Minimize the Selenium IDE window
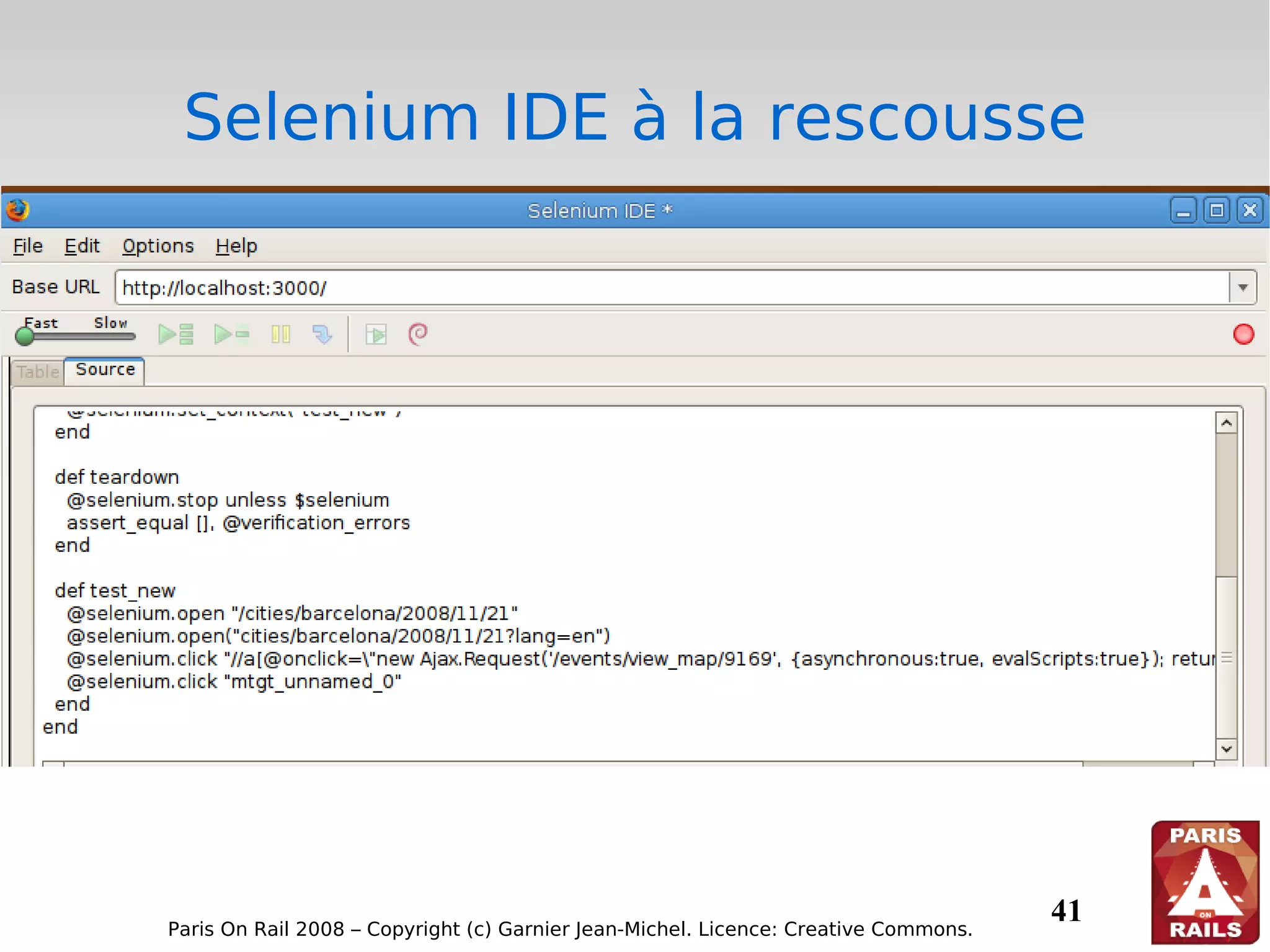The height and width of the screenshot is (952, 1270). point(1183,211)
